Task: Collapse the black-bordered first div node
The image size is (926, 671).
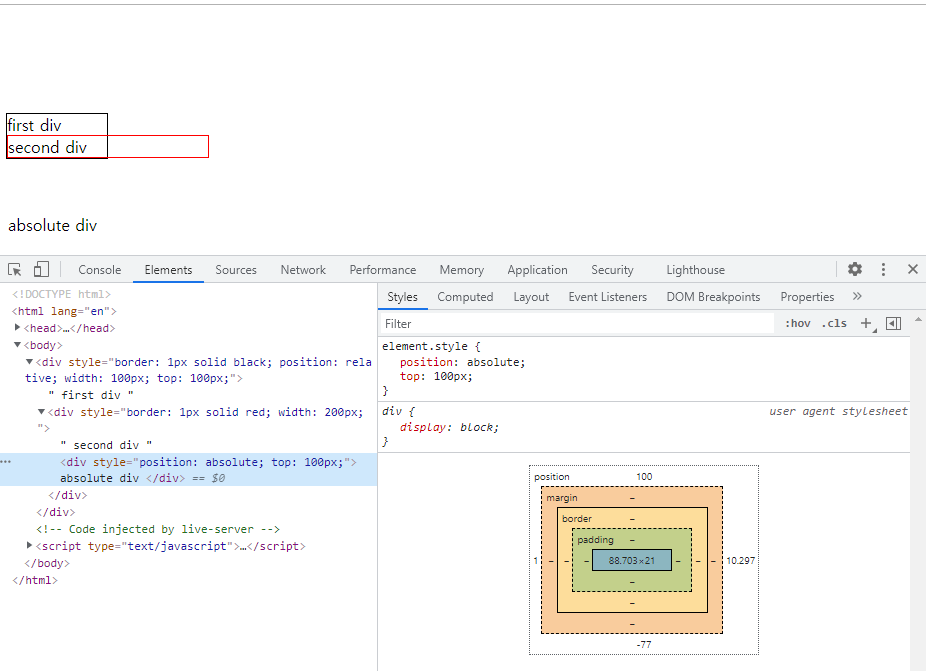Action: click(x=29, y=361)
